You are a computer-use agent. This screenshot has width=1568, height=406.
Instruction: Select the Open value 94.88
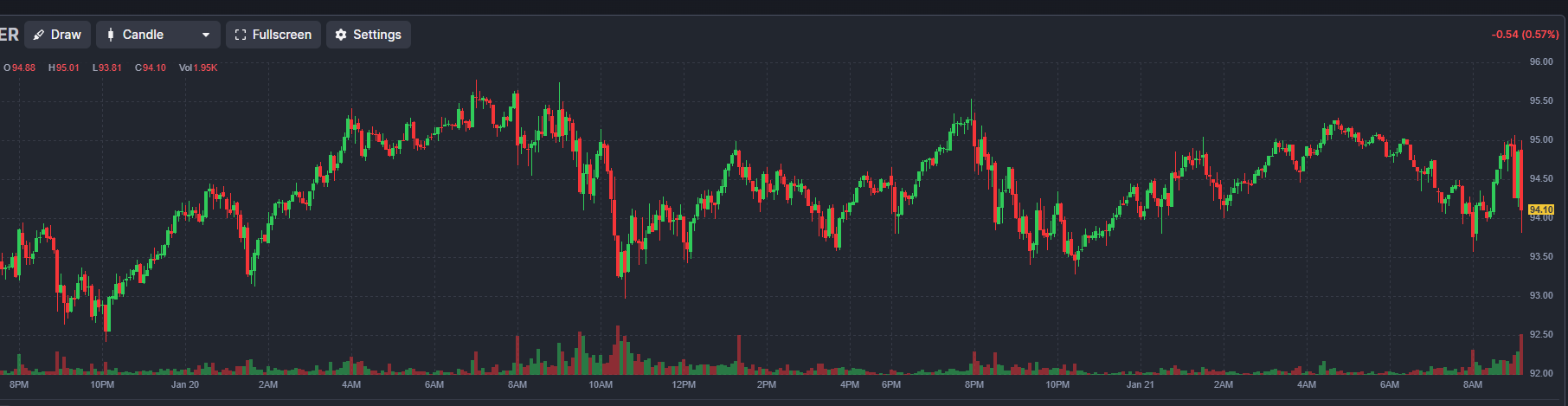click(23, 68)
